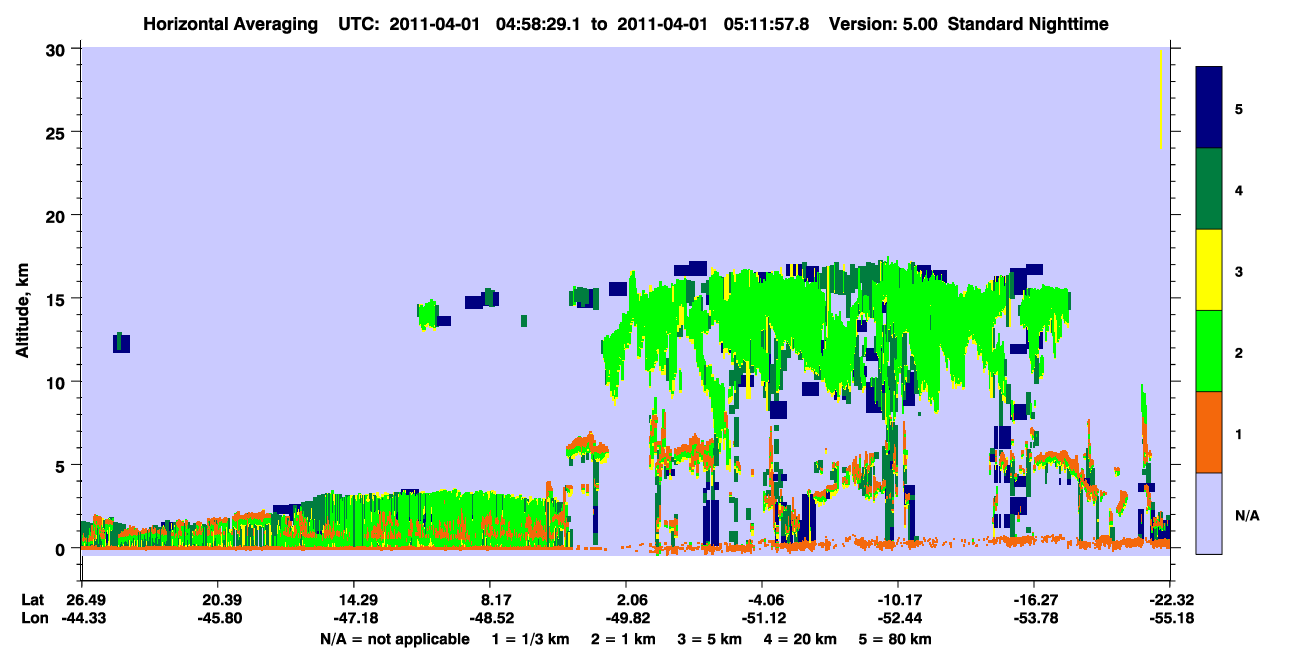Click latitude value 14.29
Screen dimensions: 1300x667
coord(354,600)
